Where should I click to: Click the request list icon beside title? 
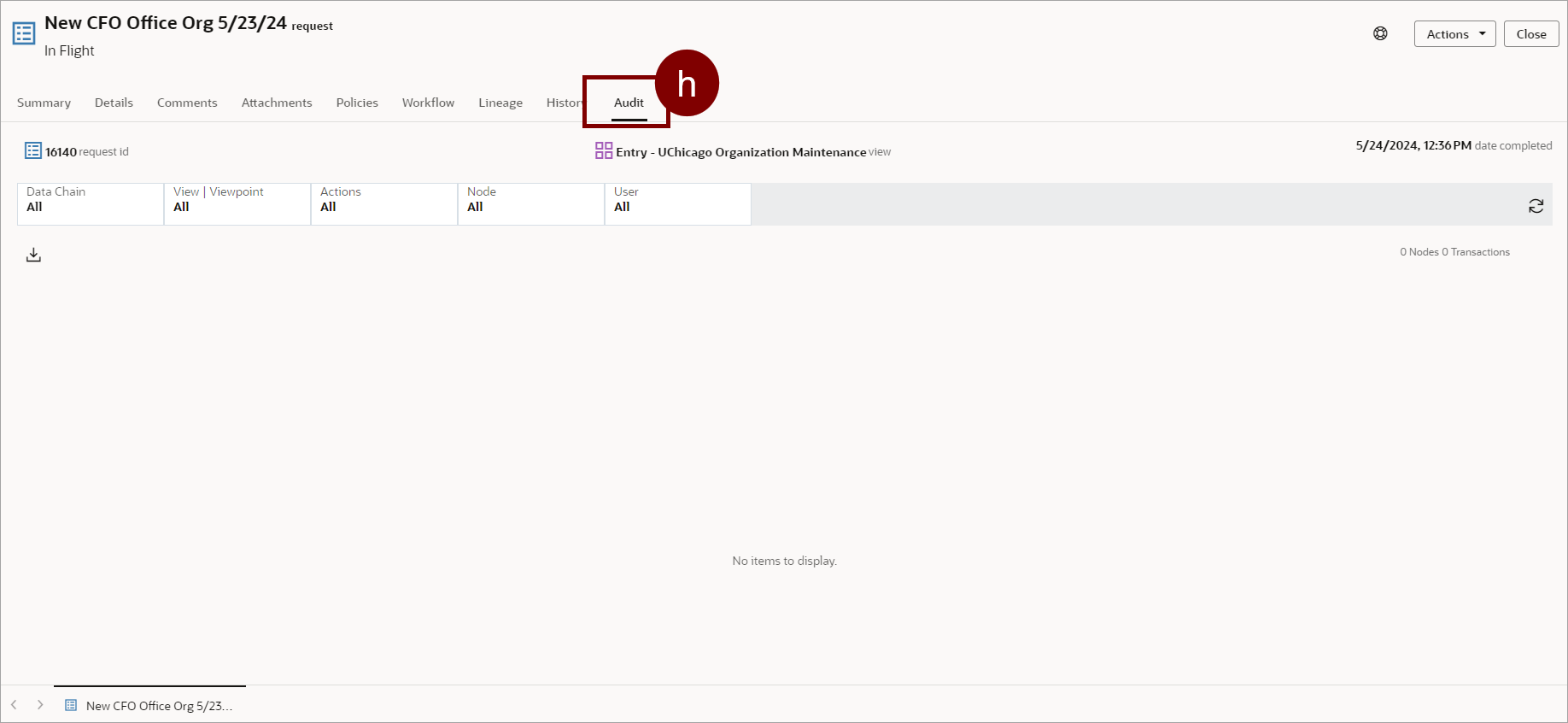click(x=24, y=33)
